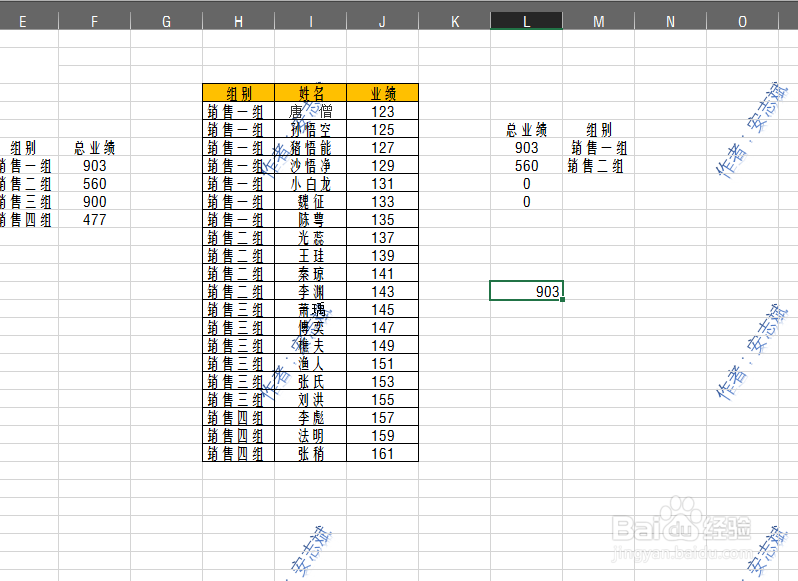Select column header H

(x=238, y=21)
